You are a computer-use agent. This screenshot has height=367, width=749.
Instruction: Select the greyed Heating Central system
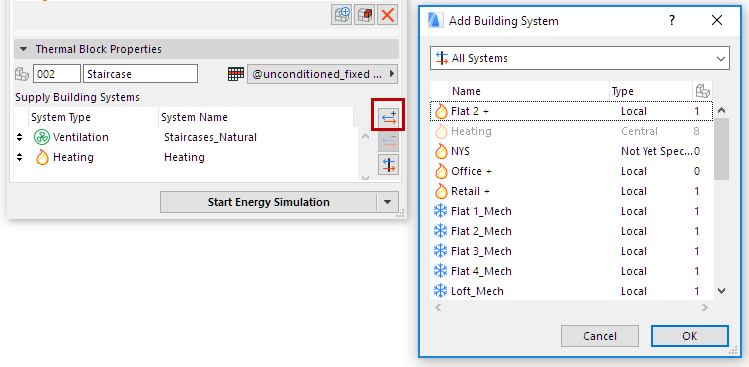pos(571,131)
